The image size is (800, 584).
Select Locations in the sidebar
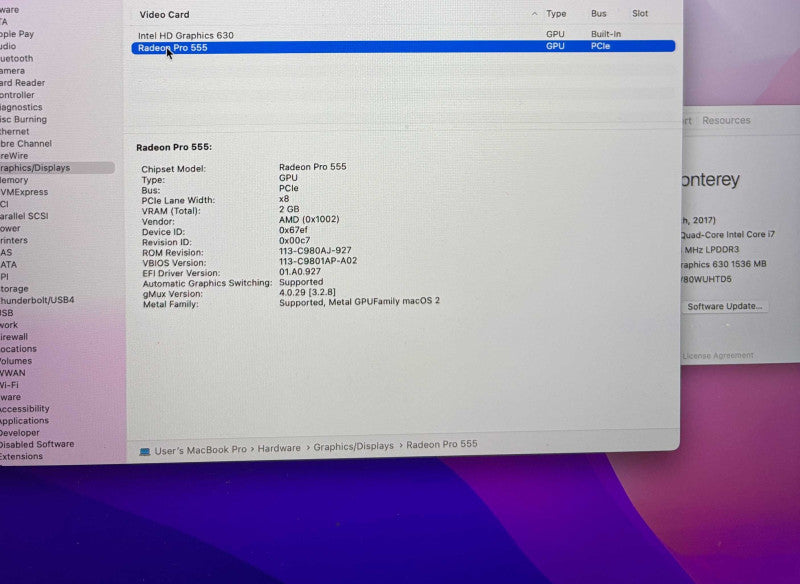pyautogui.click(x=18, y=349)
